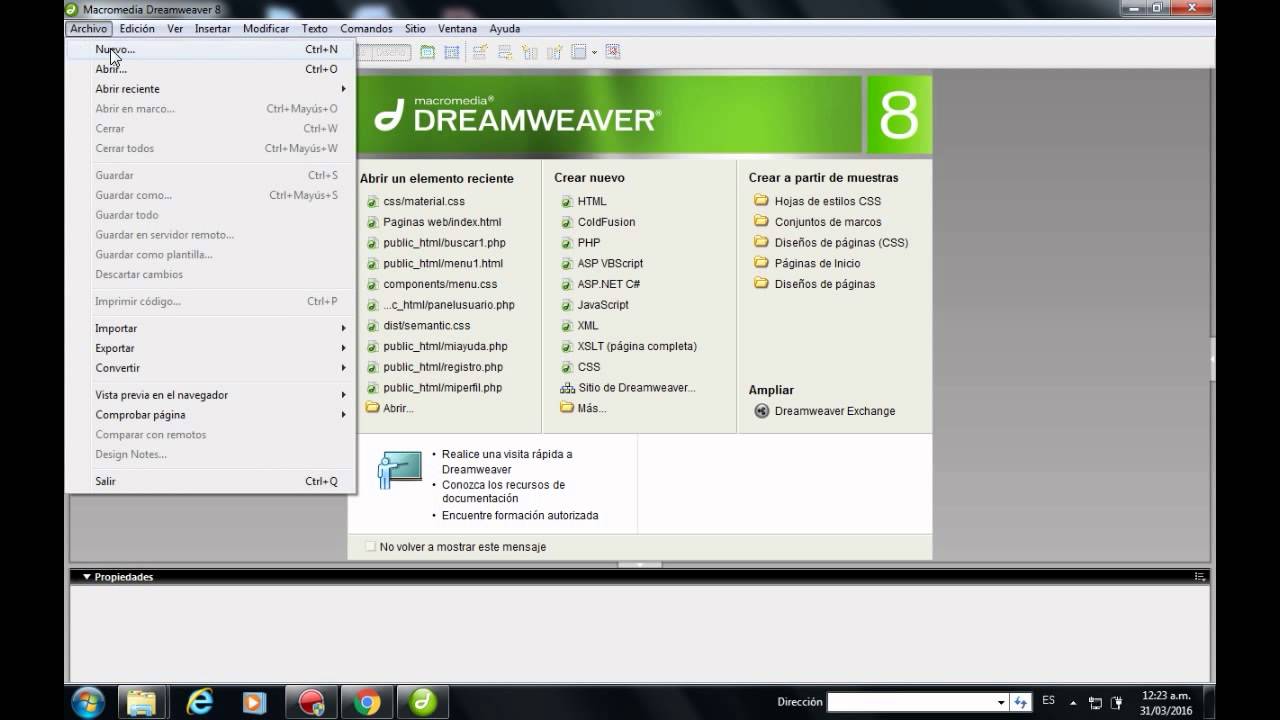Open Google Chrome from taskbar

[367, 702]
